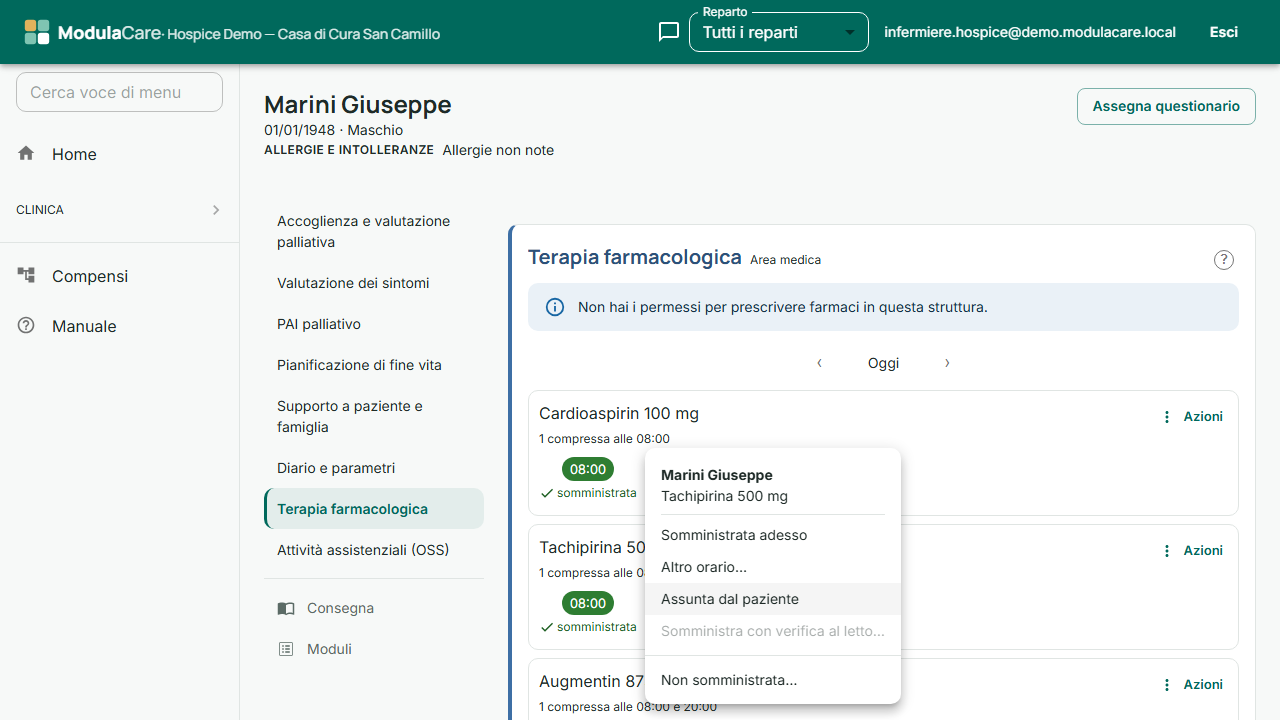
Task: Click Esci to log out
Action: click(1224, 32)
